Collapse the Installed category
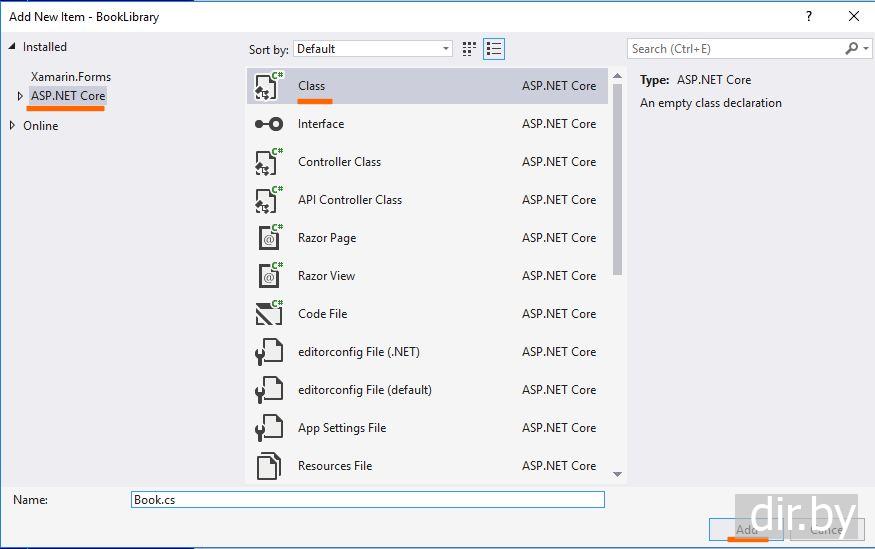The width and height of the screenshot is (875, 549). click(12, 47)
